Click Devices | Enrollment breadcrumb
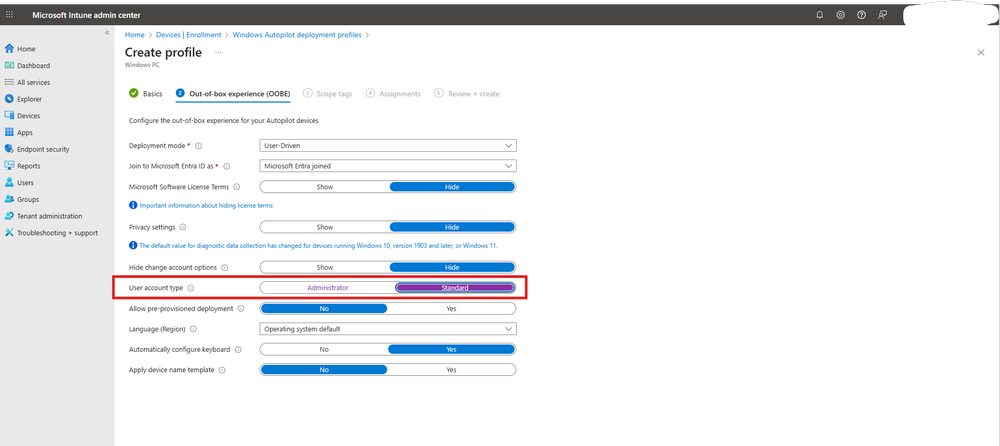 pos(188,35)
